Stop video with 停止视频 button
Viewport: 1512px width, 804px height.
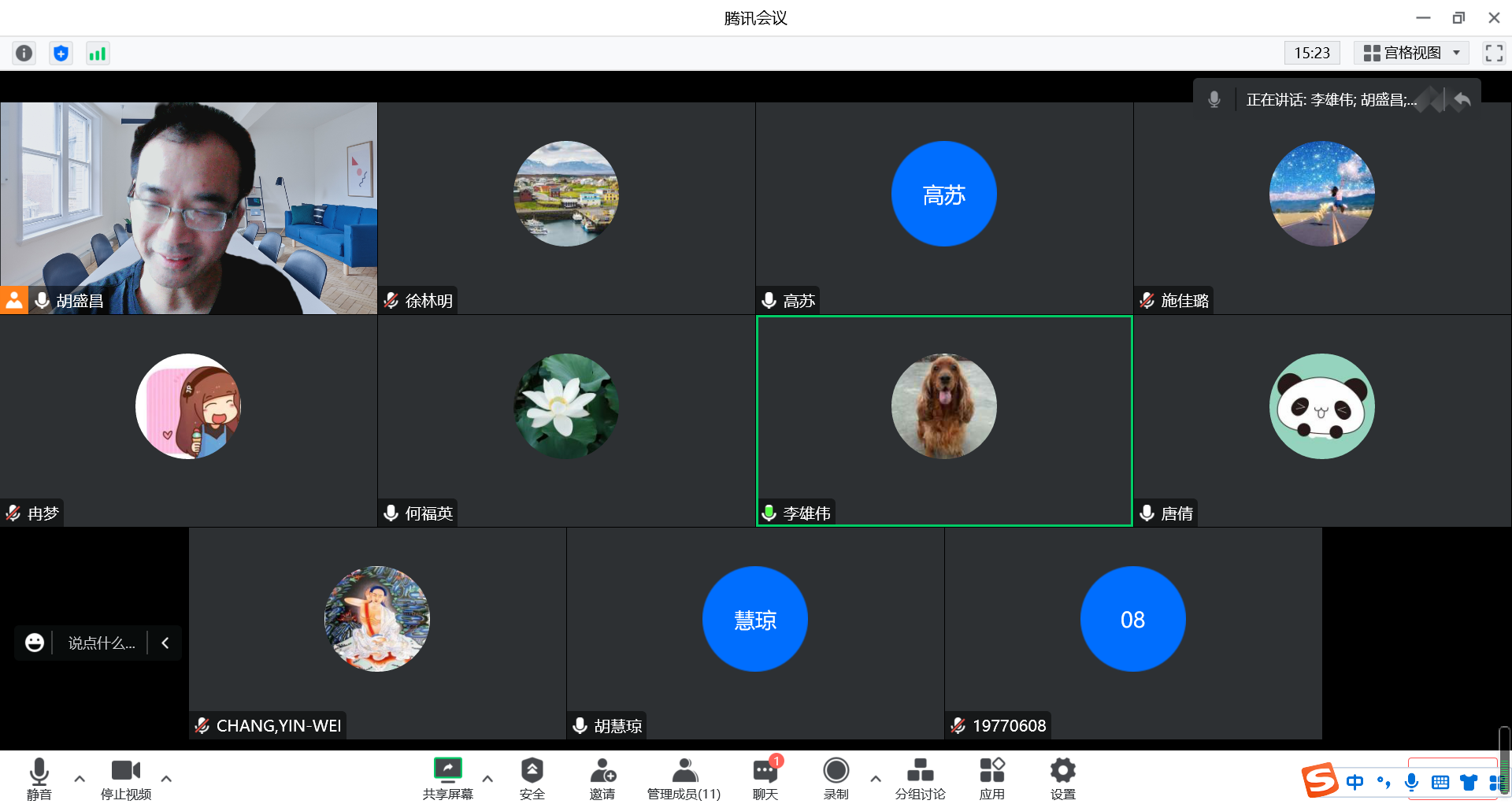[126, 779]
